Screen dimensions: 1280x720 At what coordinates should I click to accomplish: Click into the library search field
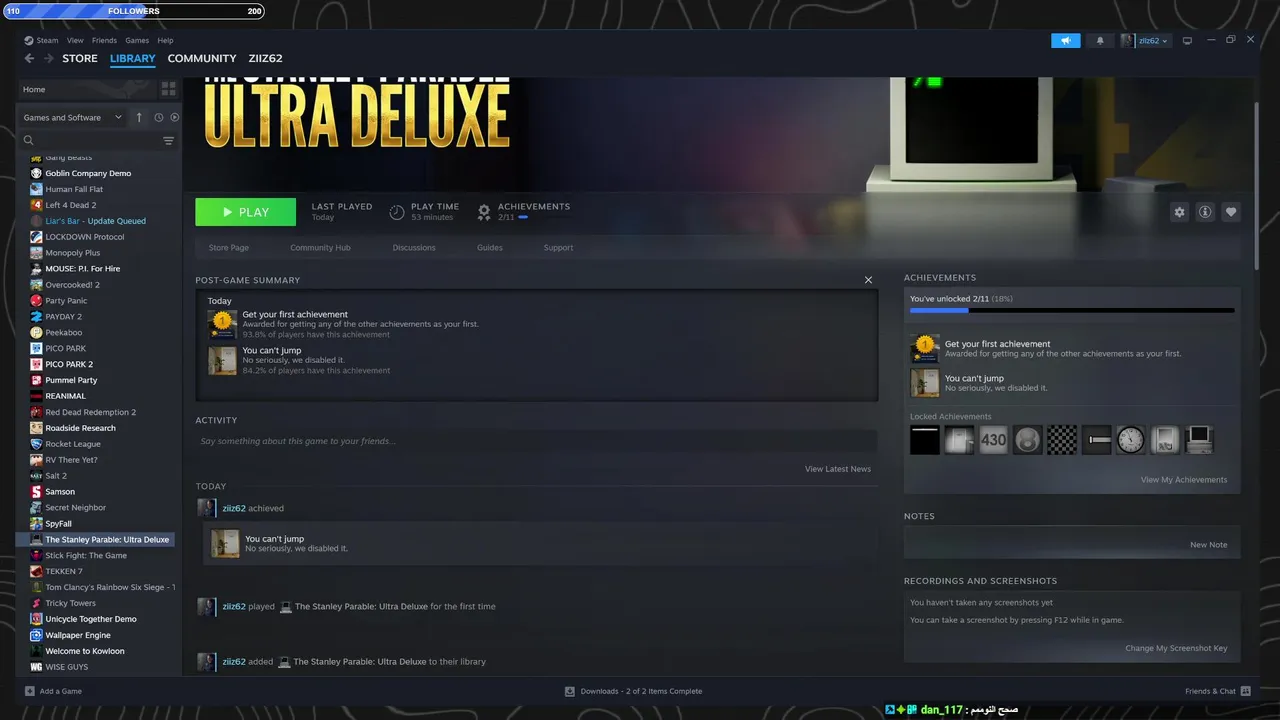88,141
